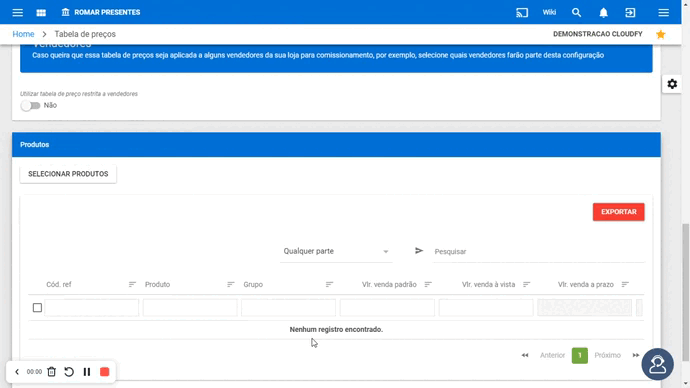Click Tabela de preços breadcrumb text

tap(85, 34)
